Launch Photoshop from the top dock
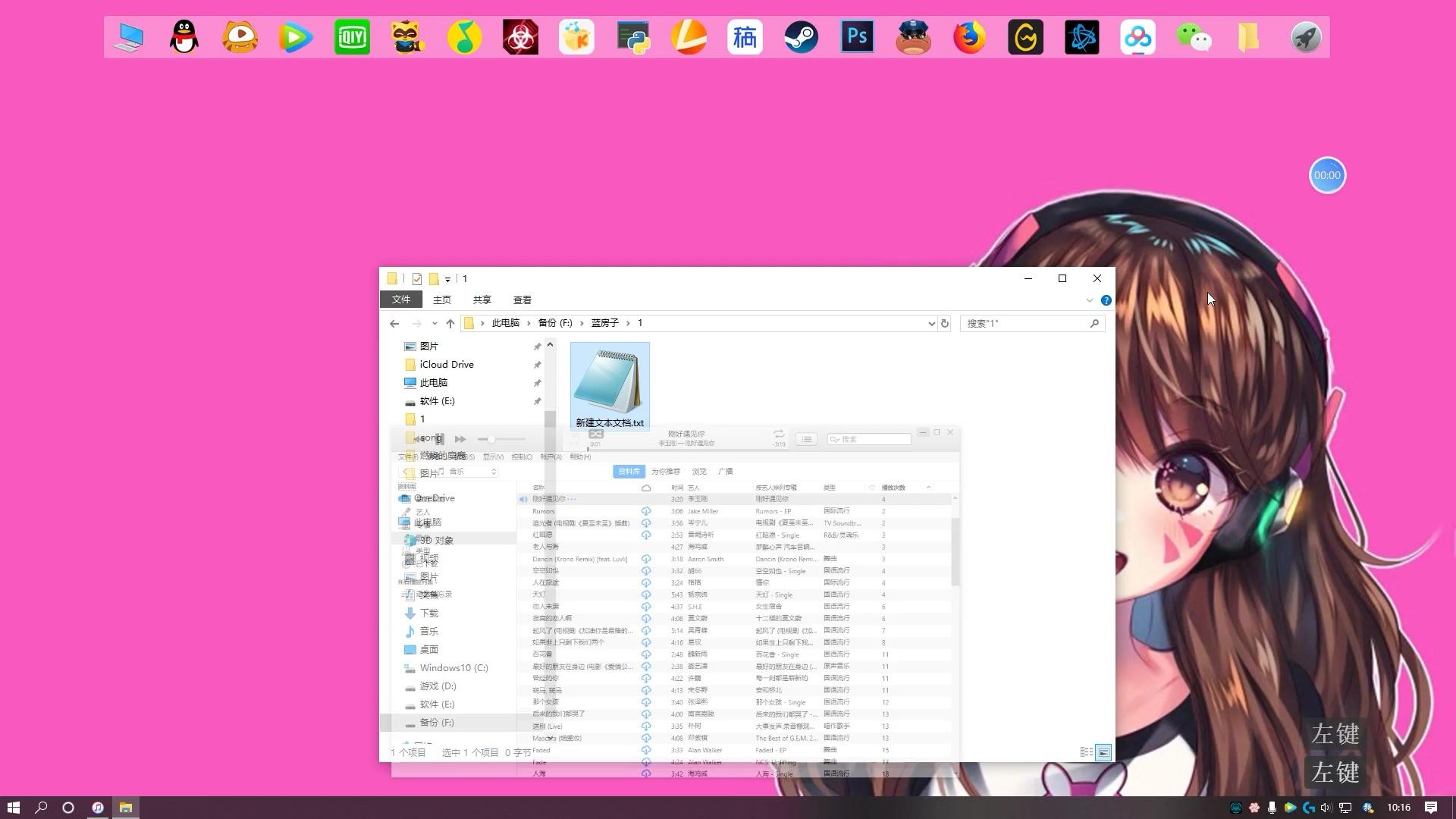This screenshot has height=819, width=1456. [857, 37]
